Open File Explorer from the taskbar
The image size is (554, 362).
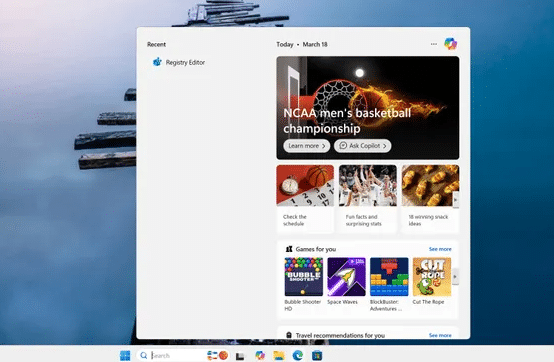tap(279, 355)
